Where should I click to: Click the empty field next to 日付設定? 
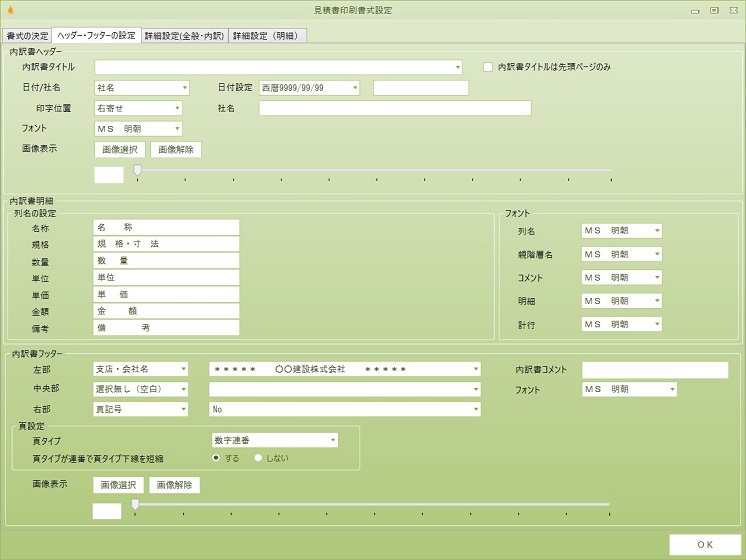[x=421, y=88]
